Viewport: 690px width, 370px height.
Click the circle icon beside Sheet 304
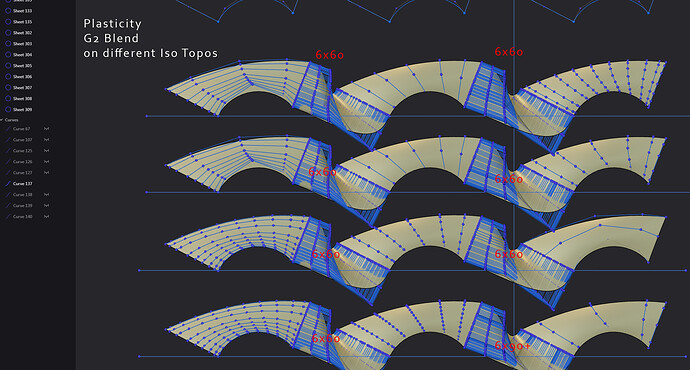click(8, 55)
